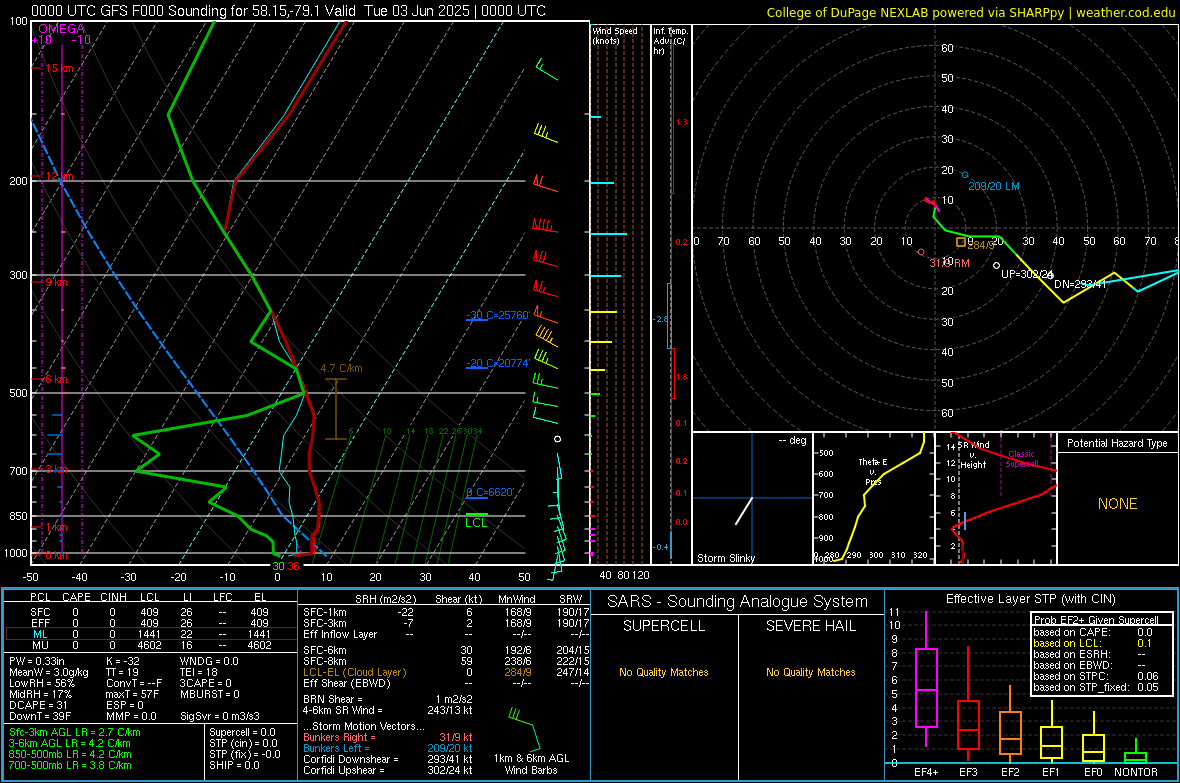This screenshot has width=1180, height=783.
Task: Click the based on STP_fixed: probability line
Action: click(x=1096, y=687)
